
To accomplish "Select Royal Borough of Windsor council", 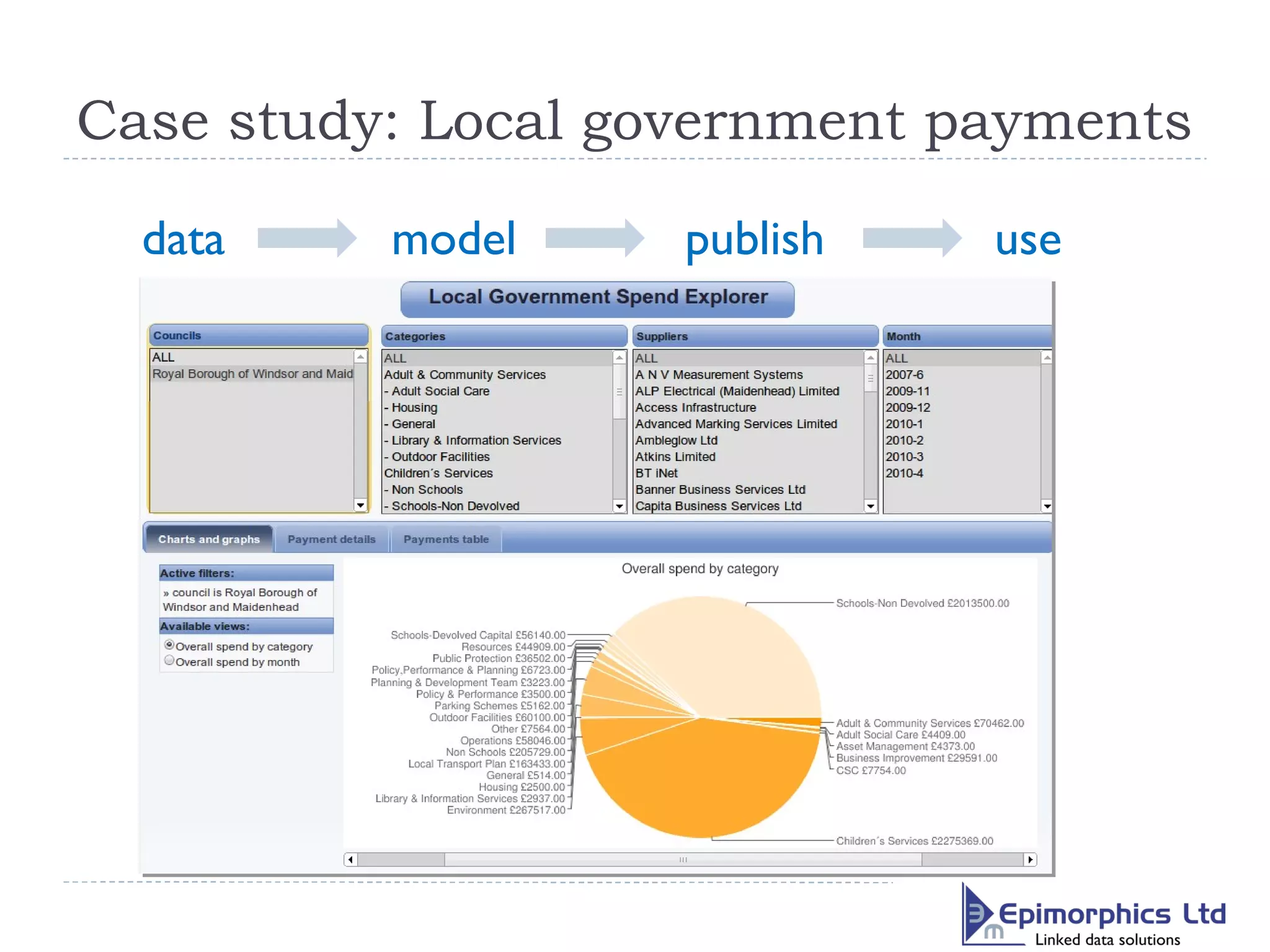I will tap(252, 374).
